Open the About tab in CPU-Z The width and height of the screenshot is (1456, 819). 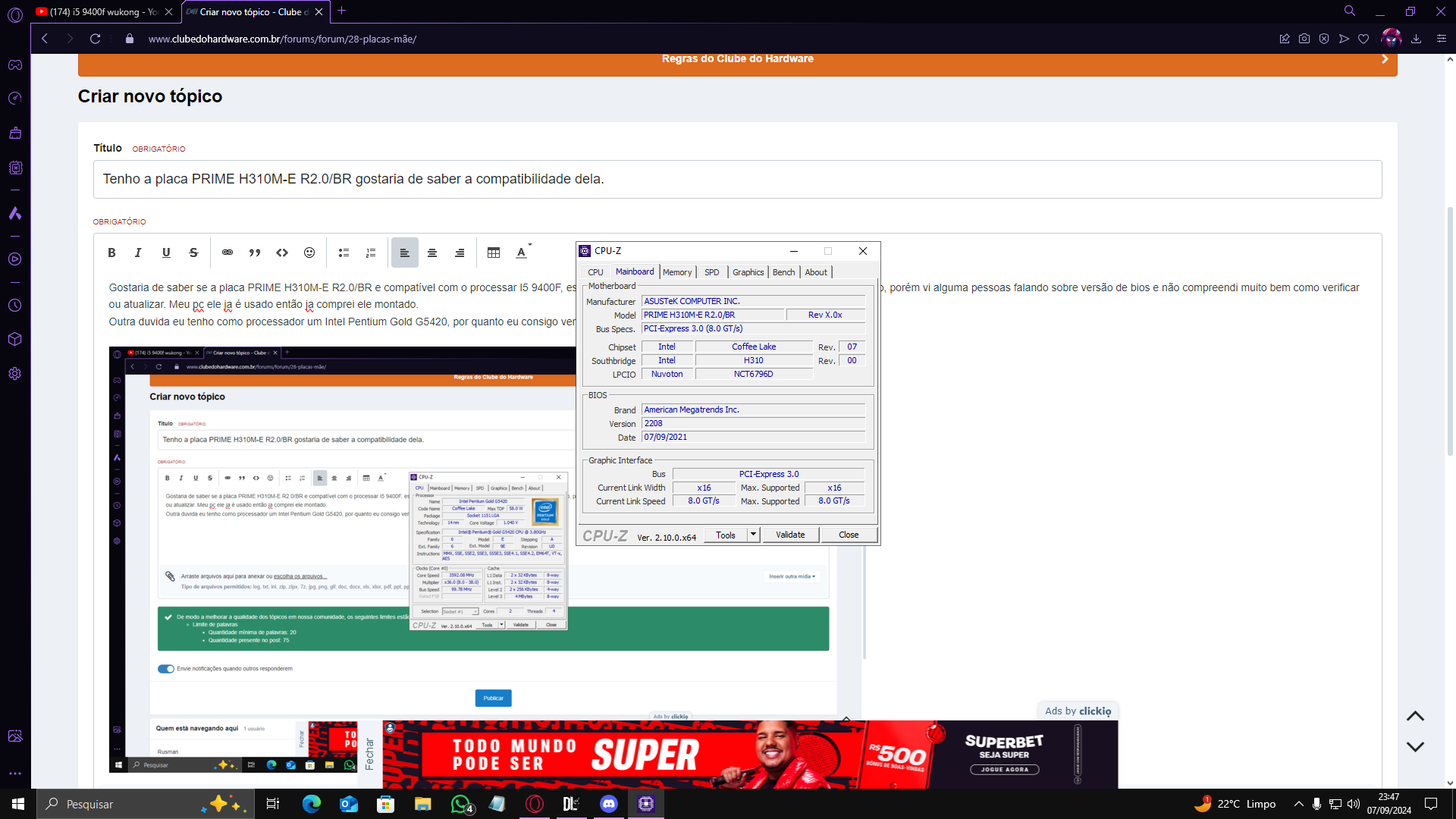816,272
